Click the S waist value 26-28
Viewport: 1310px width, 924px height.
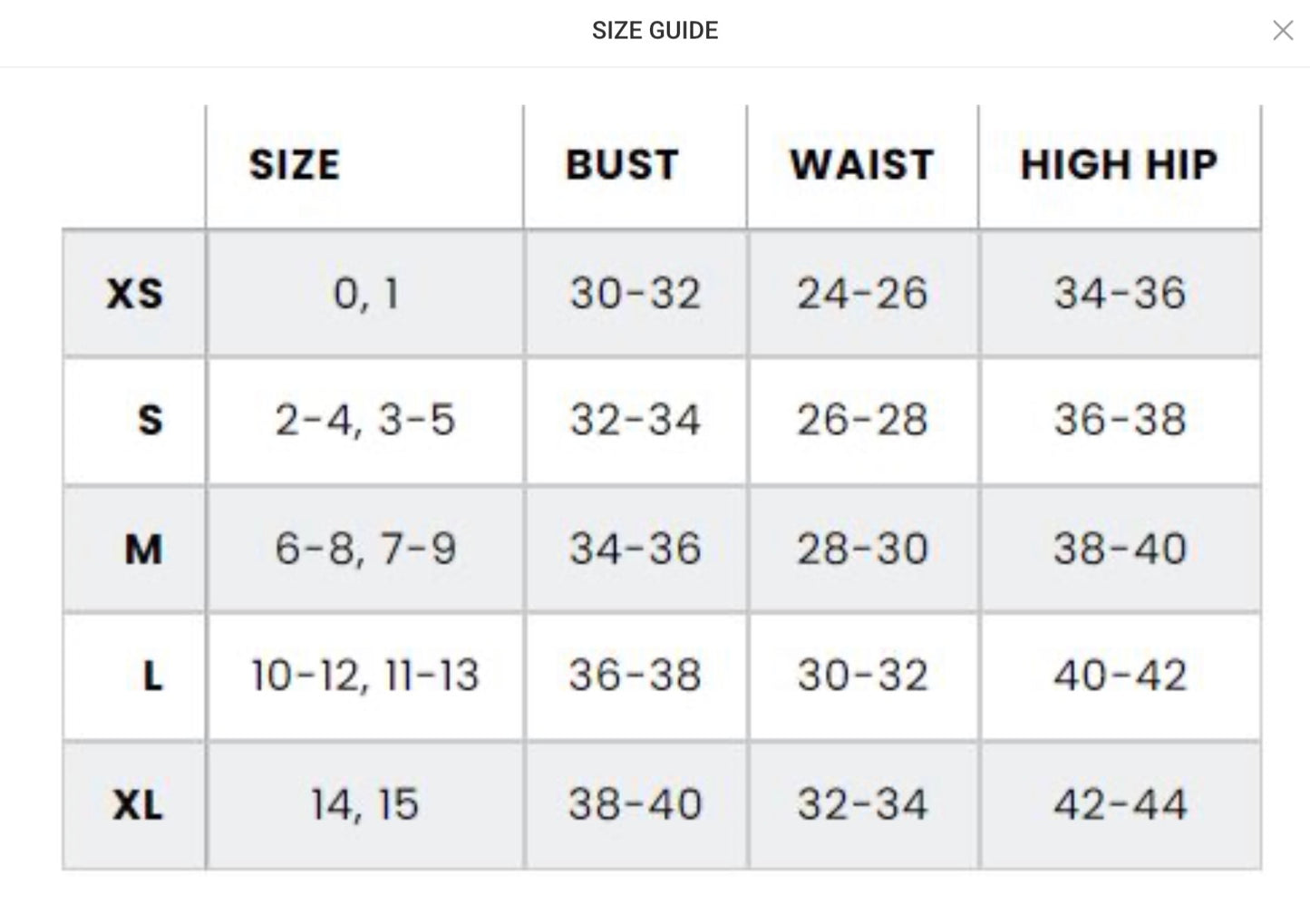pyautogui.click(x=862, y=420)
